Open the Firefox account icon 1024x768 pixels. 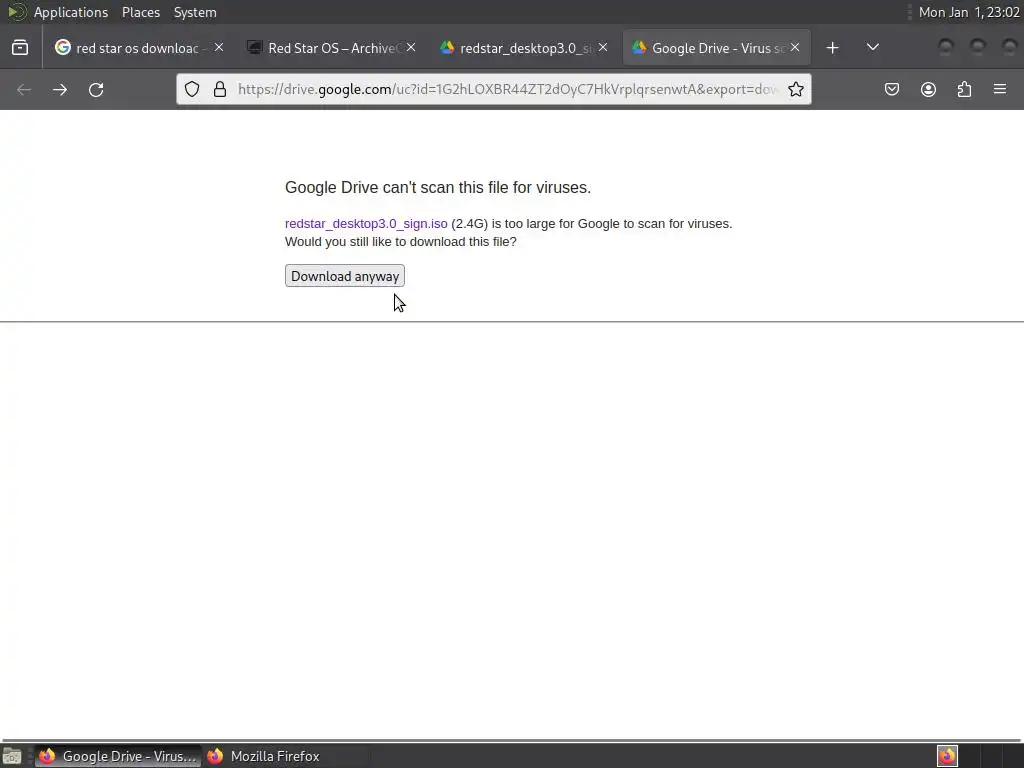point(928,89)
